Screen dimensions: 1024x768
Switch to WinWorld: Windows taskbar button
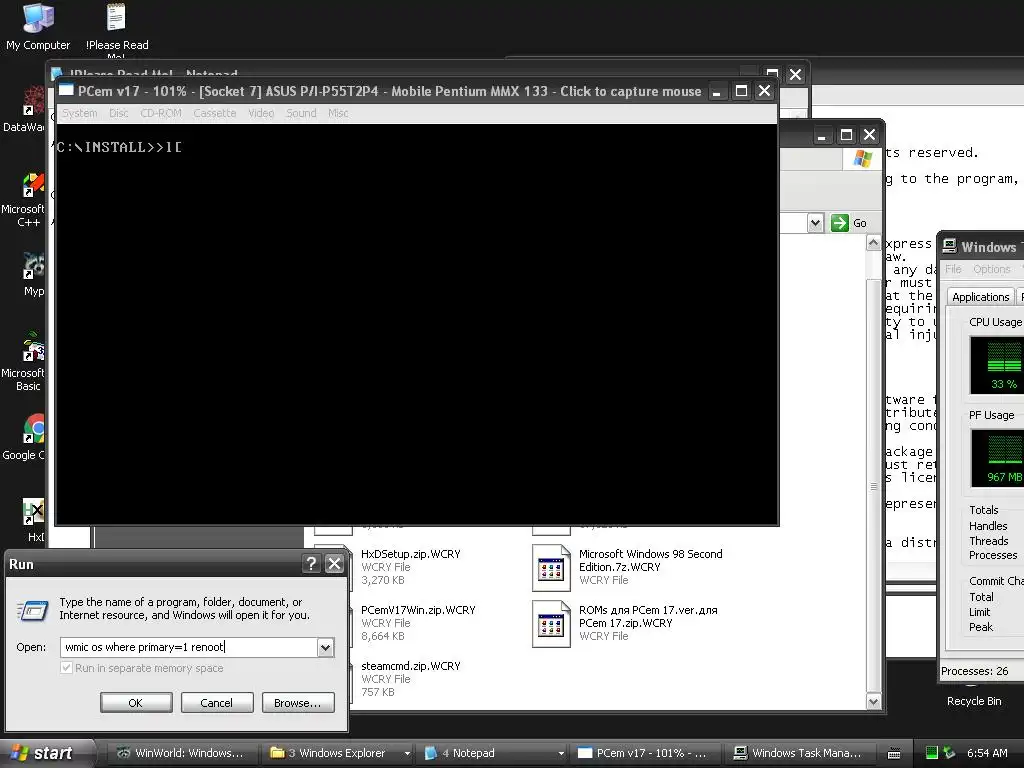(x=180, y=753)
